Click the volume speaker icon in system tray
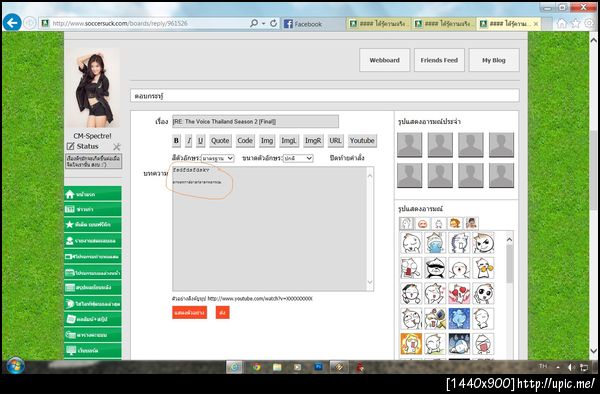This screenshot has height=394, width=600. [x=571, y=367]
